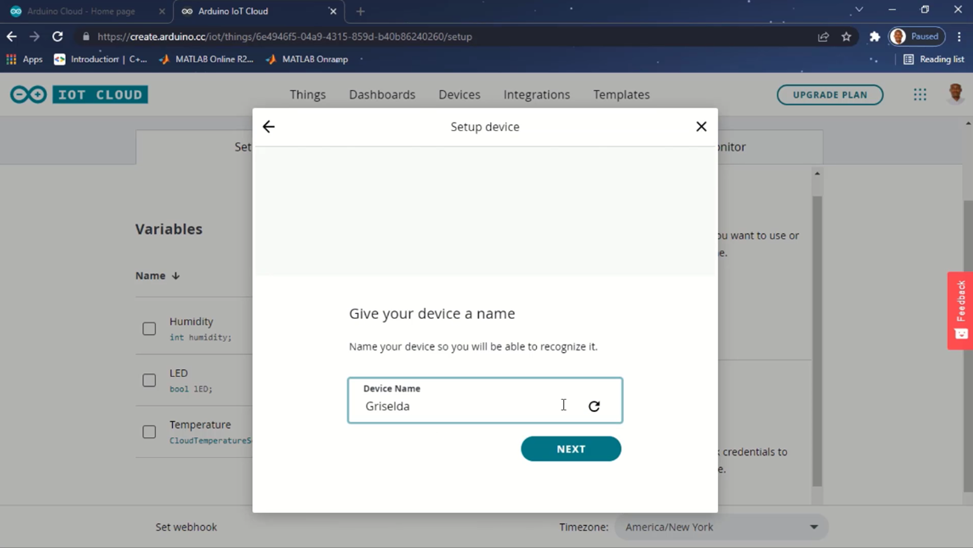Sort variables by Name column
Image resolution: width=973 pixels, height=548 pixels.
(158, 276)
